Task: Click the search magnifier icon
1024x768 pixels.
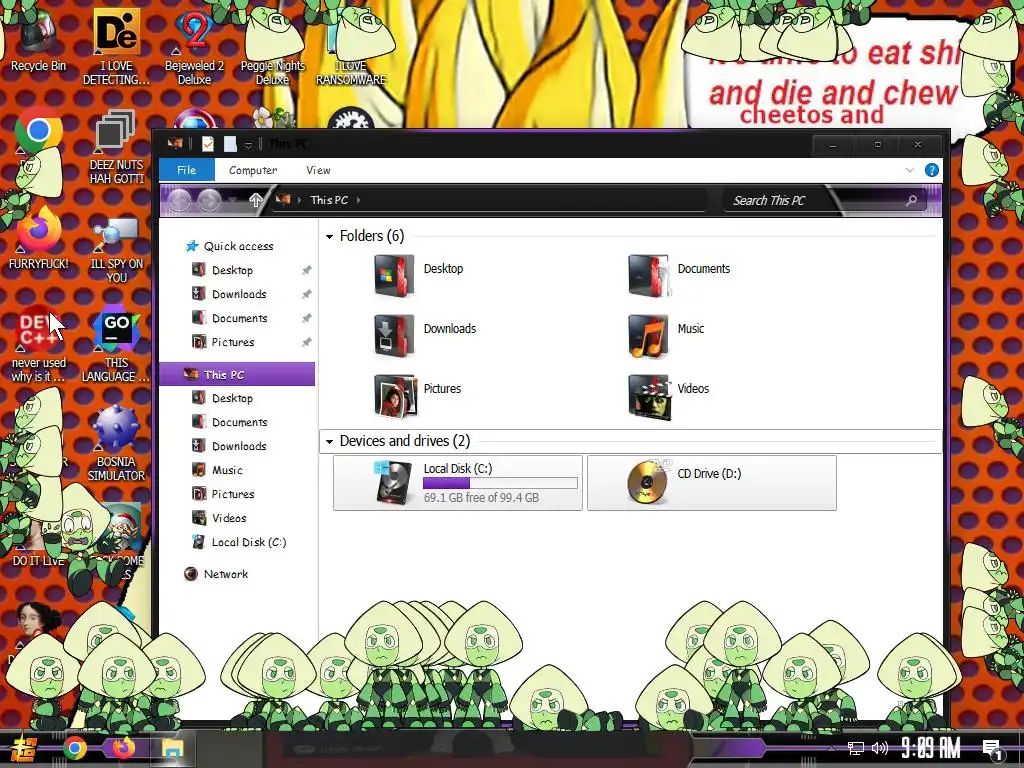Action: (x=911, y=200)
